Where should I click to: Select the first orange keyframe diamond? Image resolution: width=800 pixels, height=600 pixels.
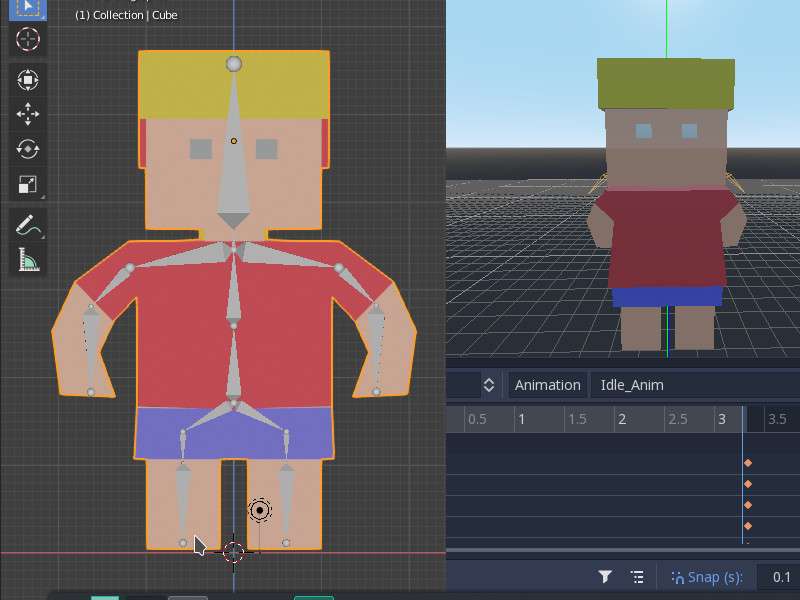(748, 463)
